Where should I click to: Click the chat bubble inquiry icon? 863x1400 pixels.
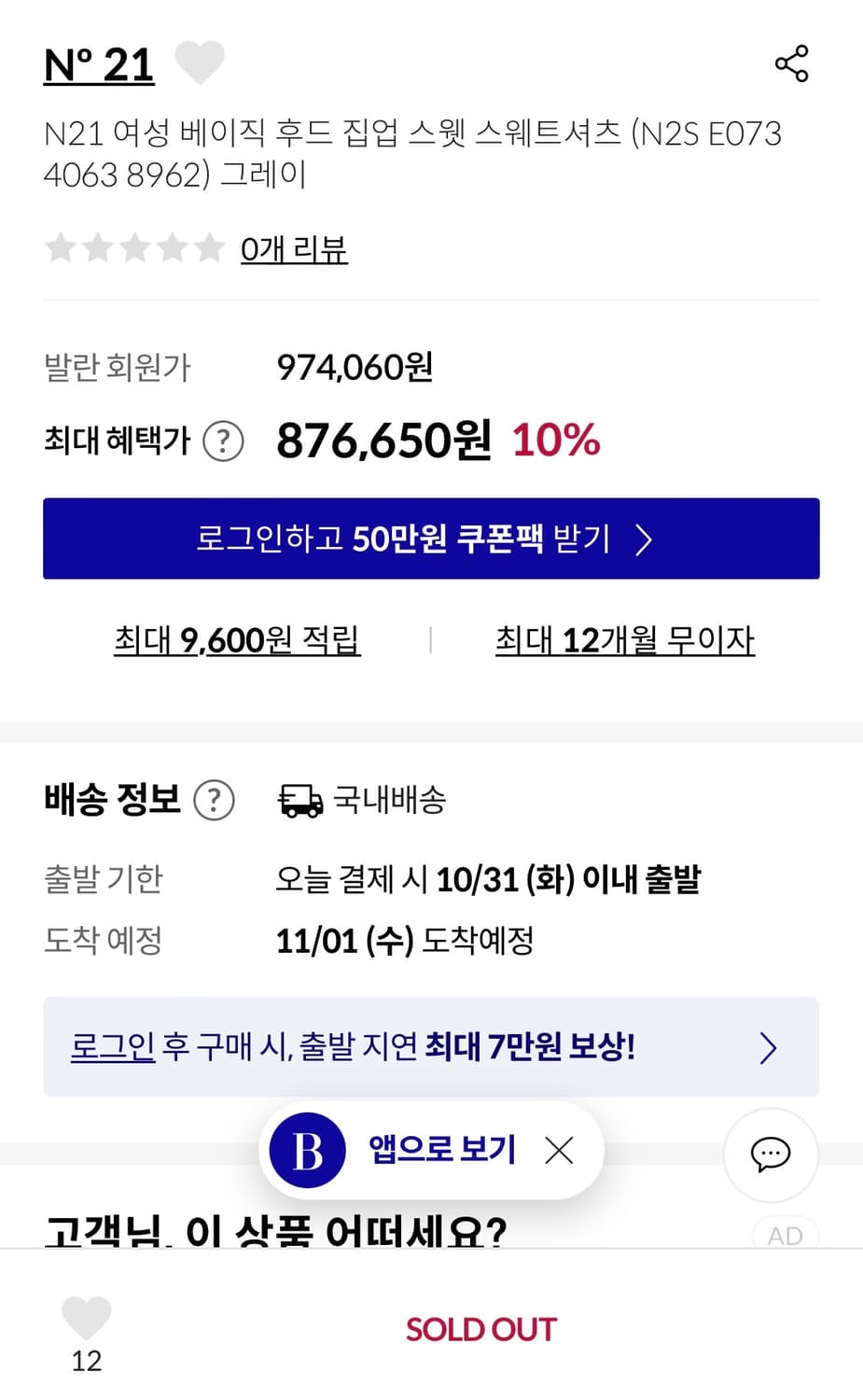[771, 1155]
